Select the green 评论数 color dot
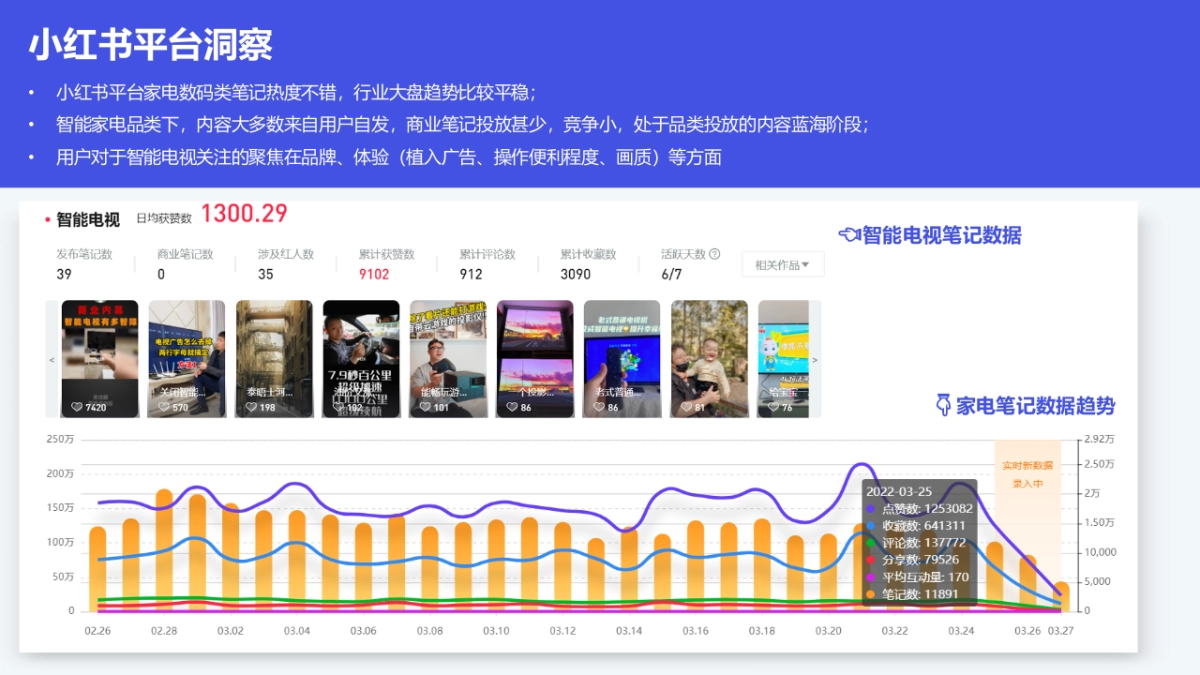Image resolution: width=1200 pixels, height=675 pixels. point(870,542)
